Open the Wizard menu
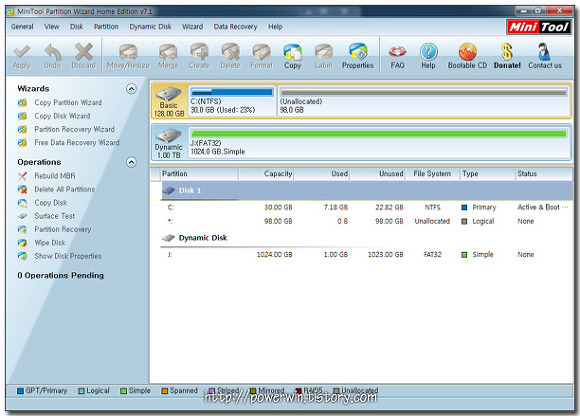 [x=192, y=27]
